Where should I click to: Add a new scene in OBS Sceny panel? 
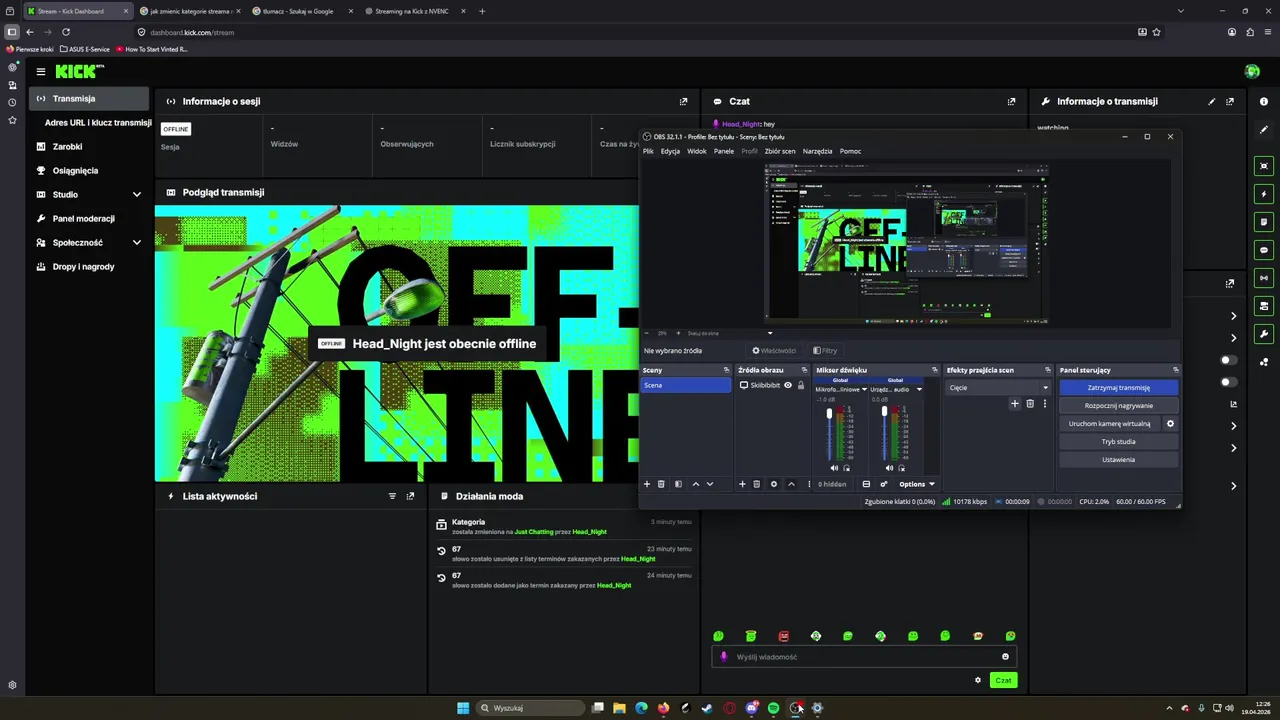pyautogui.click(x=647, y=484)
